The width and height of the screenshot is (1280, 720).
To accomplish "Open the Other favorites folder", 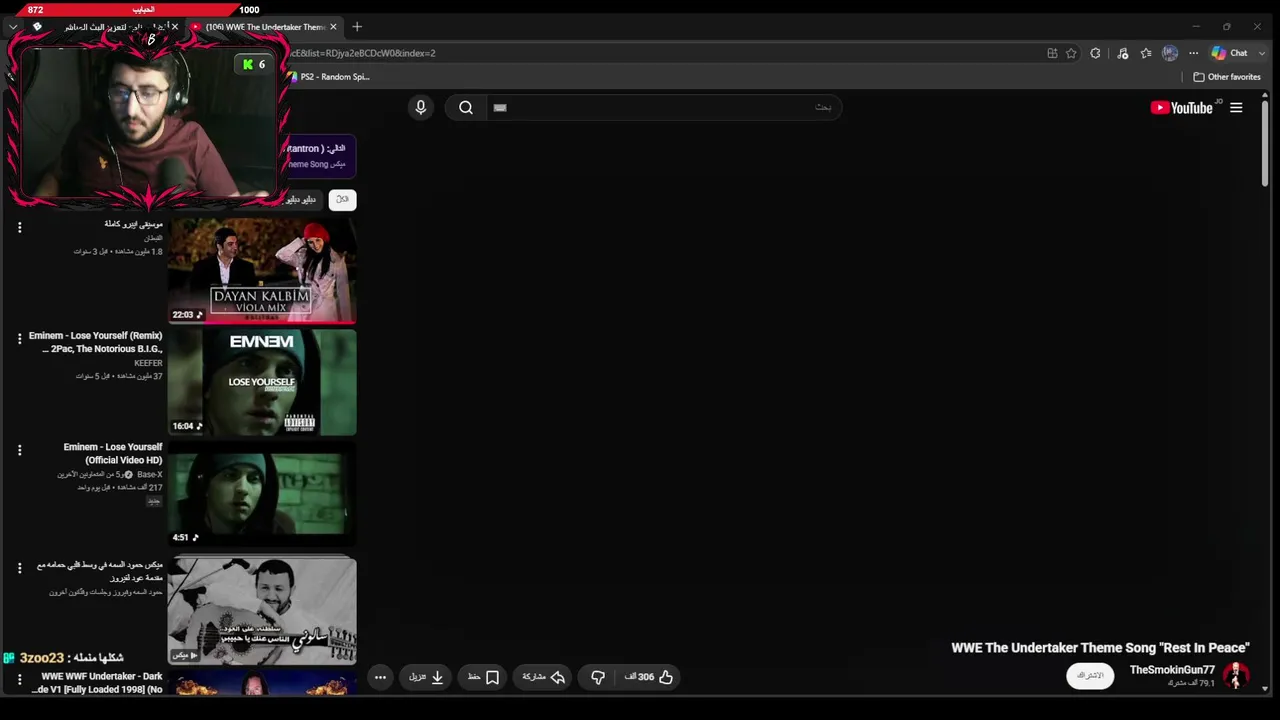I will (1227, 77).
